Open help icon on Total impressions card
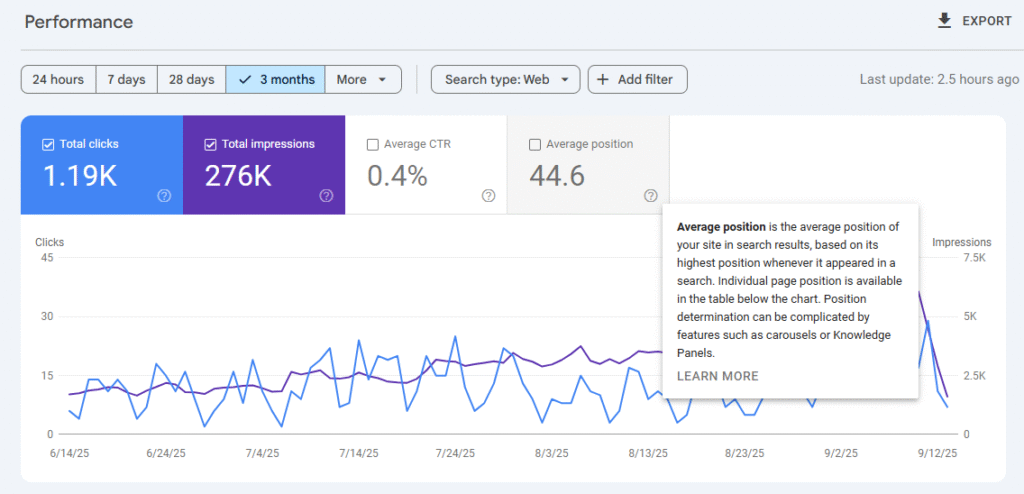1024x494 pixels. [326, 196]
